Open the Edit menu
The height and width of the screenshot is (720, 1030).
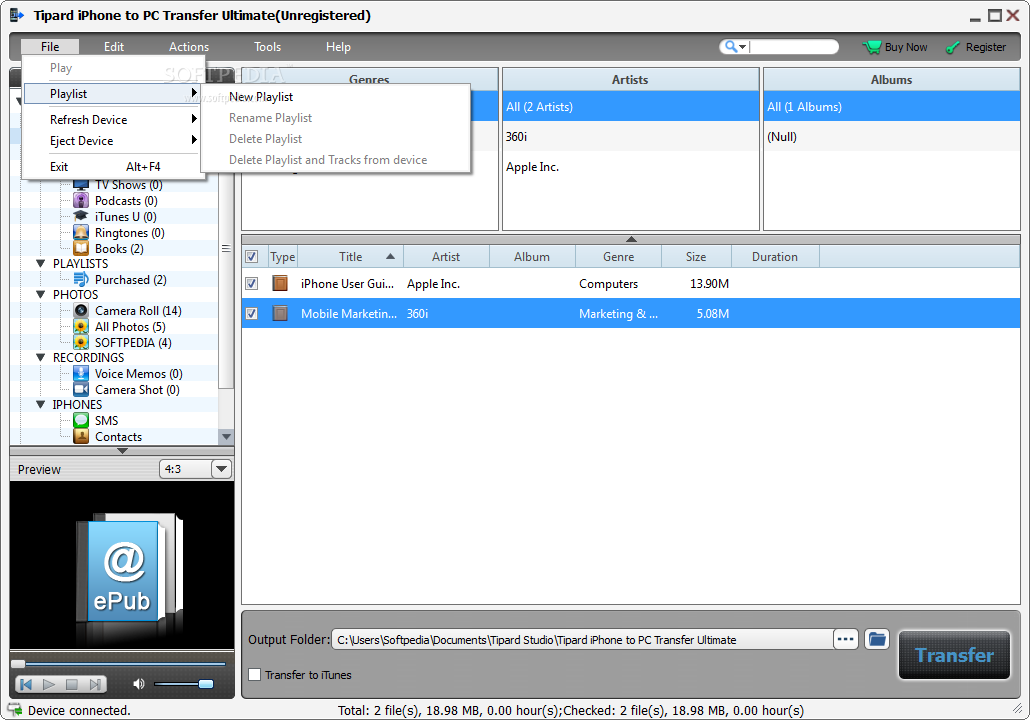click(x=114, y=47)
